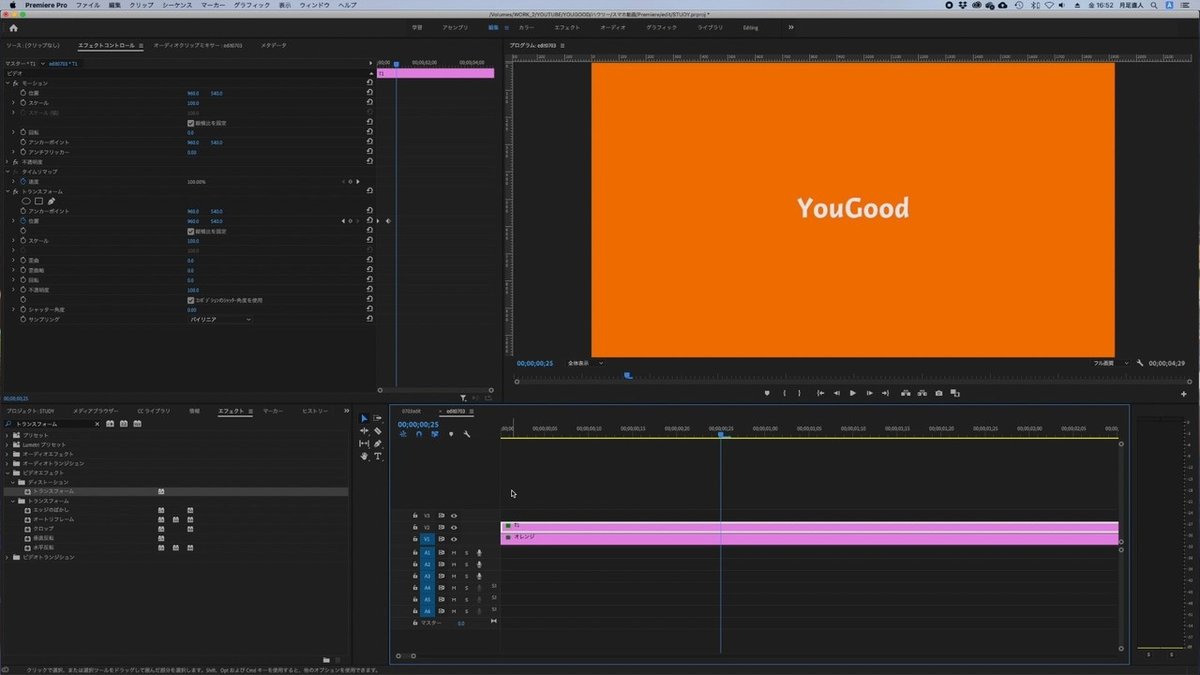Viewport: 1200px width, 675px height.
Task: Select the Selection tool arrow
Action: point(364,418)
